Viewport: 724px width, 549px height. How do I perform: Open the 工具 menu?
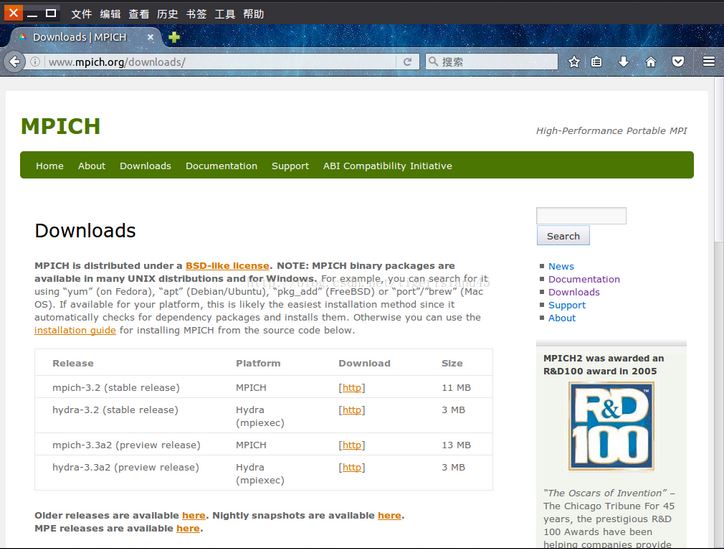click(224, 14)
